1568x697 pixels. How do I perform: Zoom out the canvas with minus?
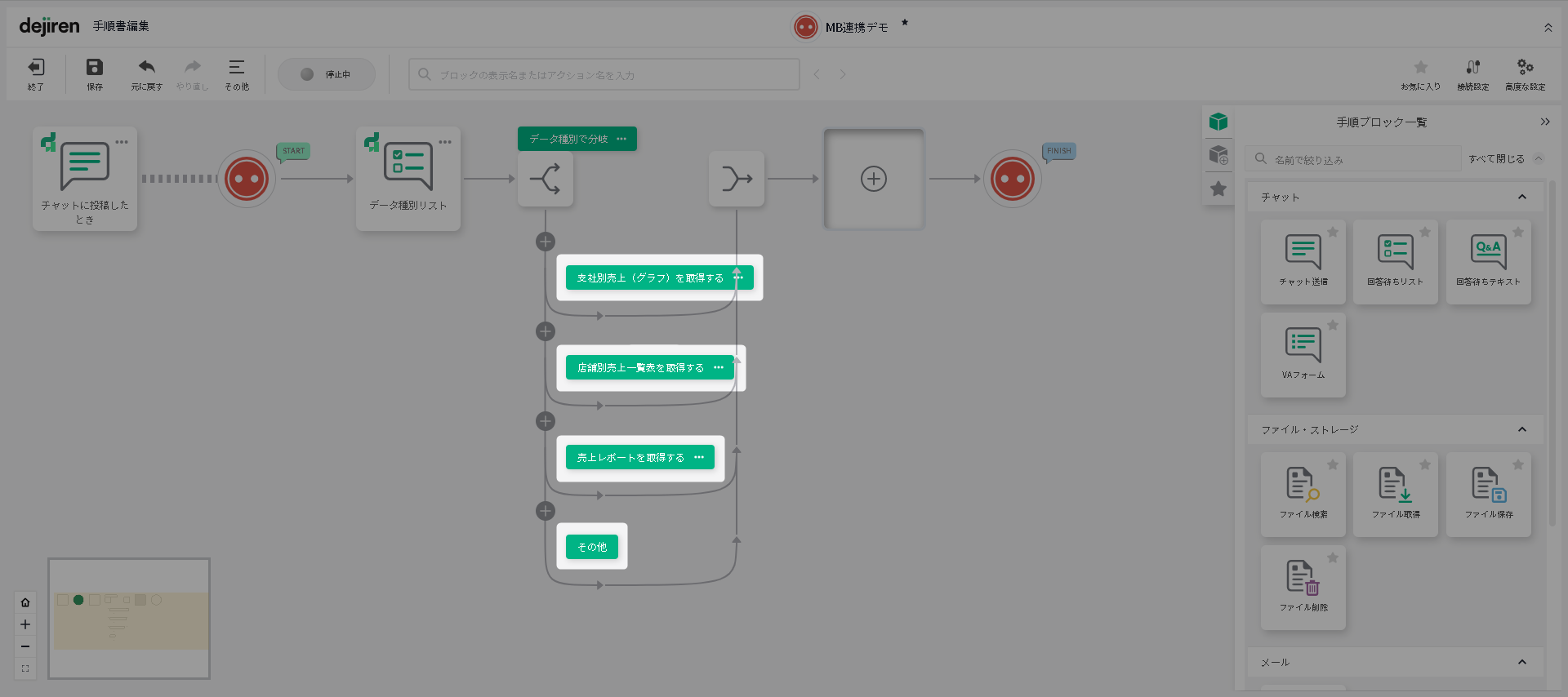click(25, 646)
